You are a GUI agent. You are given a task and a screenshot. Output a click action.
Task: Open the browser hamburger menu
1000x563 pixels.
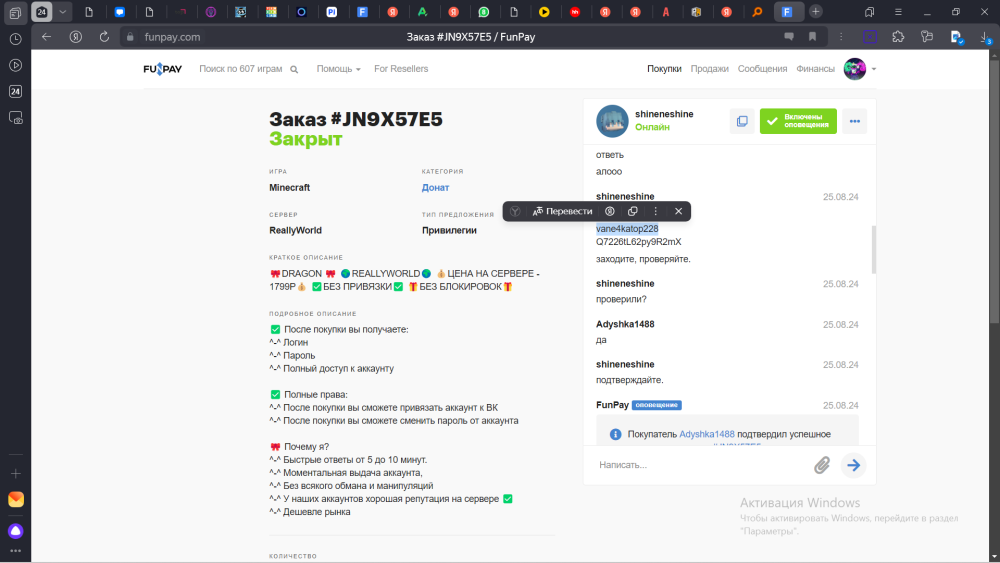[898, 12]
